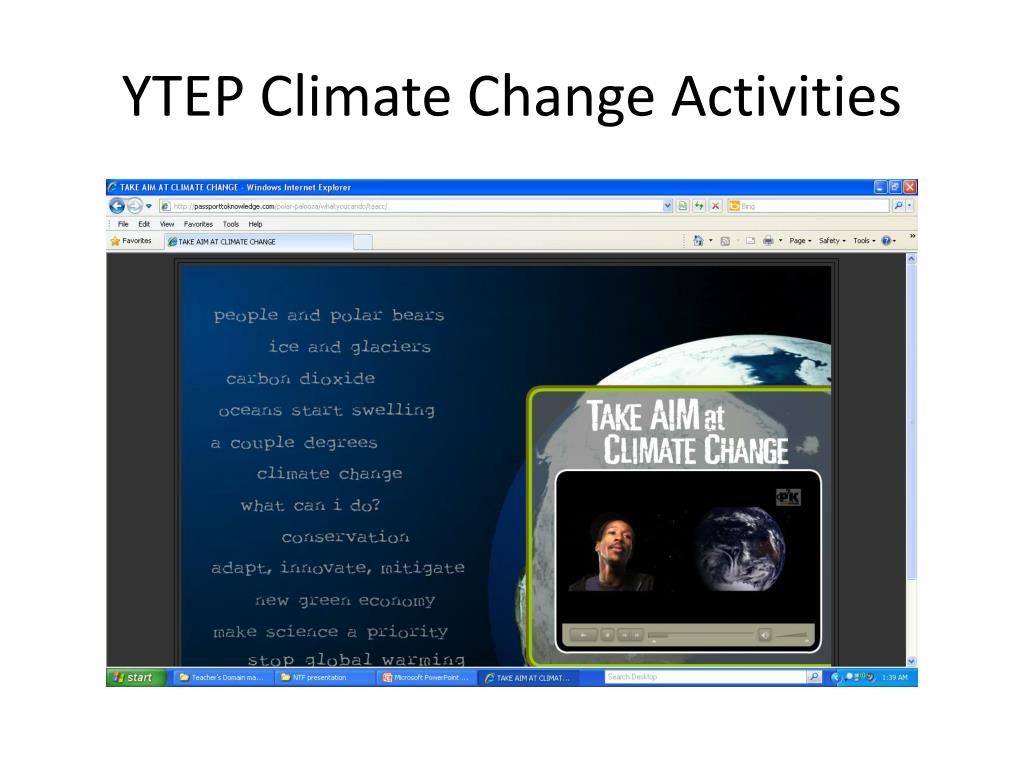
Task: Click the magnifier Search button
Action: [x=899, y=206]
